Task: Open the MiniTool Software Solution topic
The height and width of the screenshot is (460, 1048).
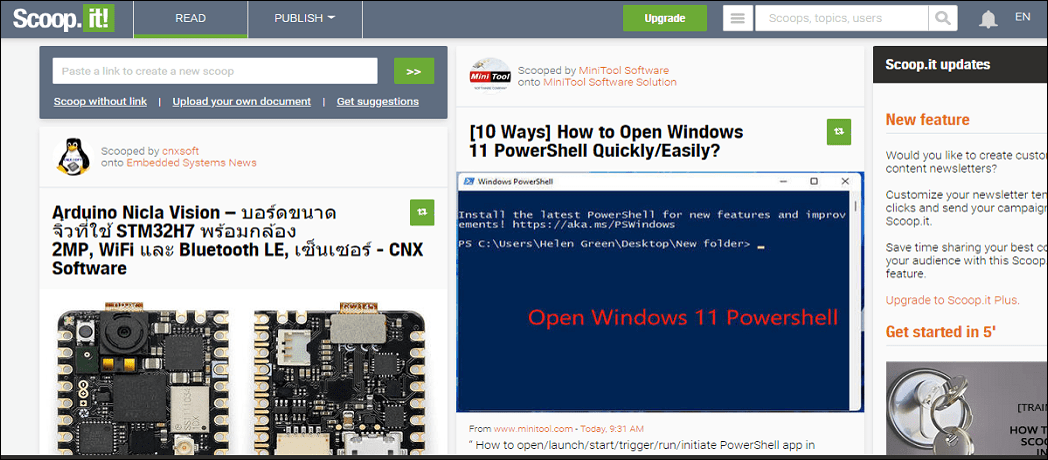Action: (610, 82)
